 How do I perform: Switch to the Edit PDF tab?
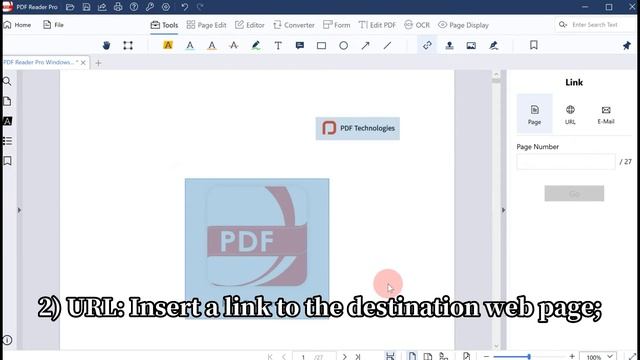[x=377, y=25]
